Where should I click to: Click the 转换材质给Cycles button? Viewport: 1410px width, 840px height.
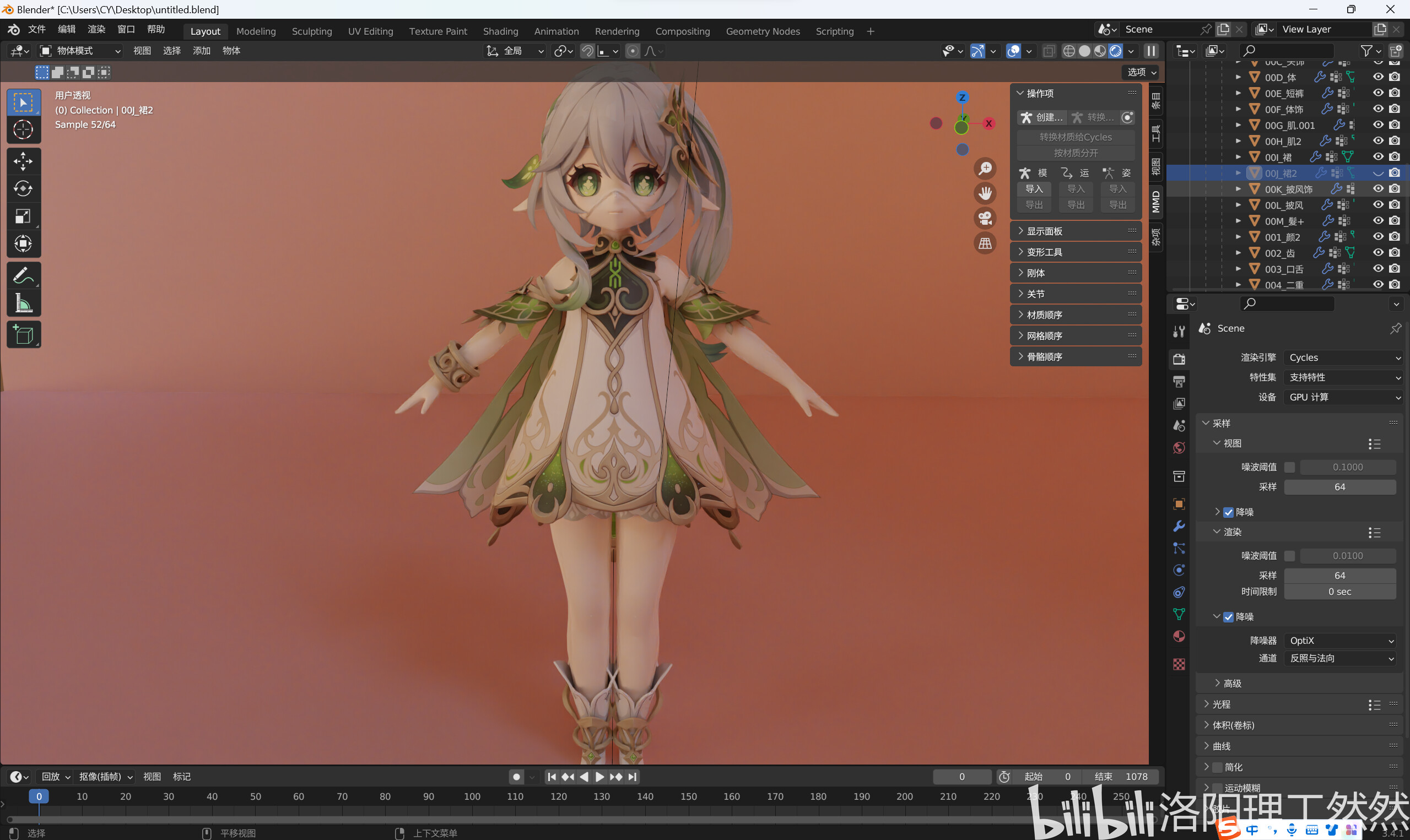click(x=1076, y=137)
